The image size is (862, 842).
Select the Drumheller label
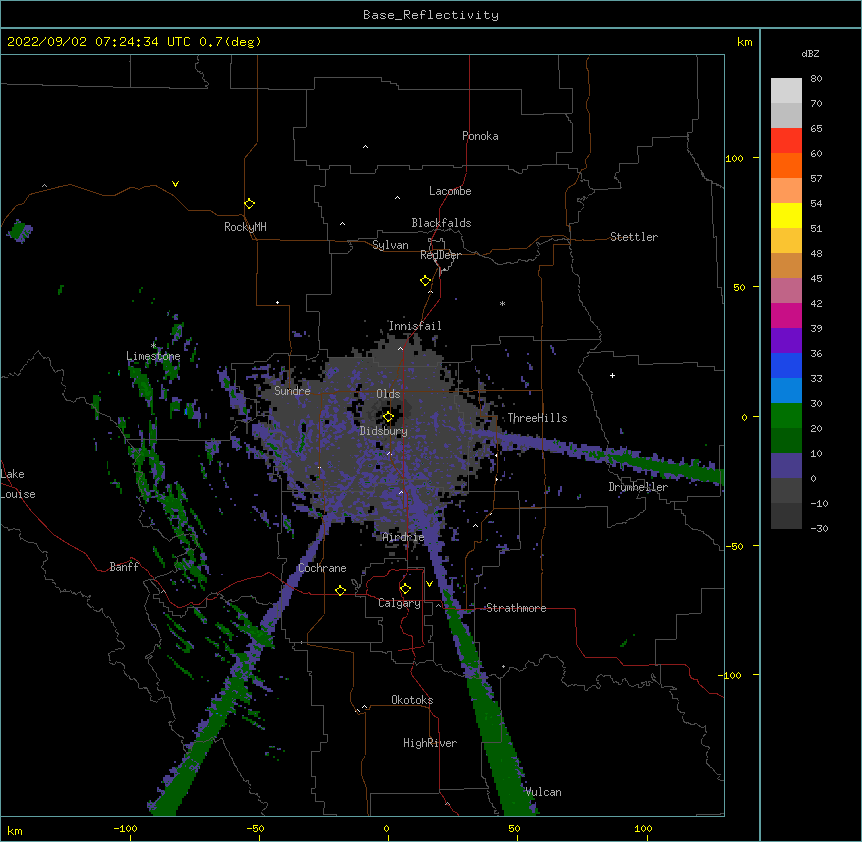638,487
